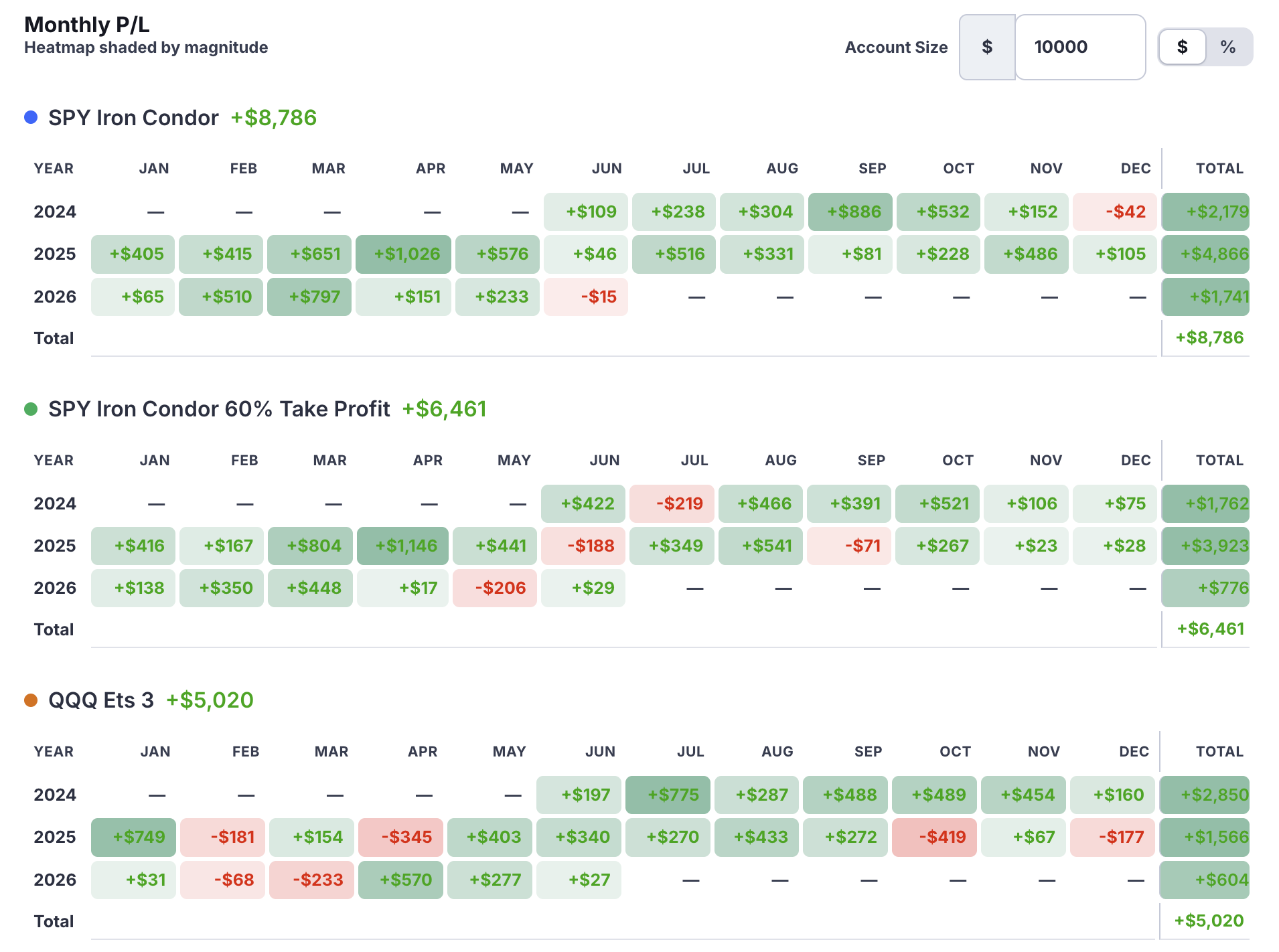1279x952 pixels.
Task: Click the +$65 January 2026 cell
Action: 133,297
